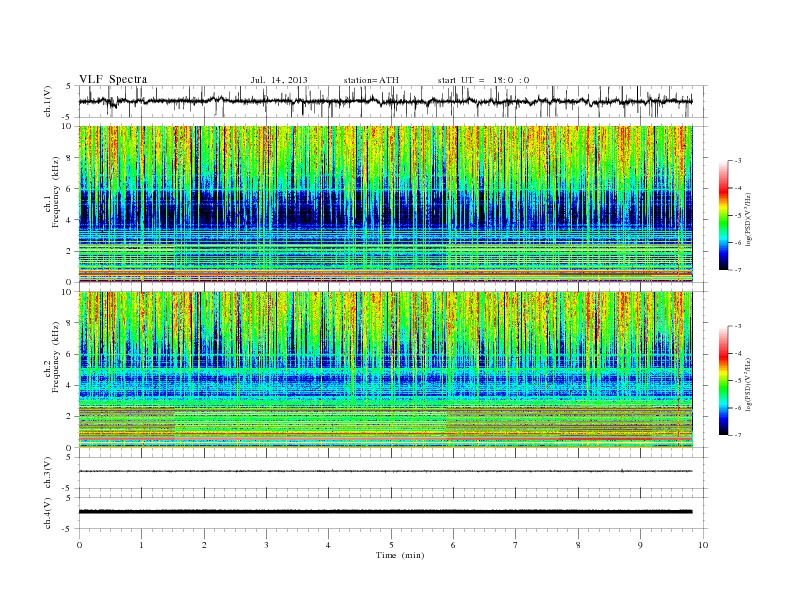Screen dimensions: 792x612
Task: Click the "1" tick on the time axis
Action: tap(141, 545)
